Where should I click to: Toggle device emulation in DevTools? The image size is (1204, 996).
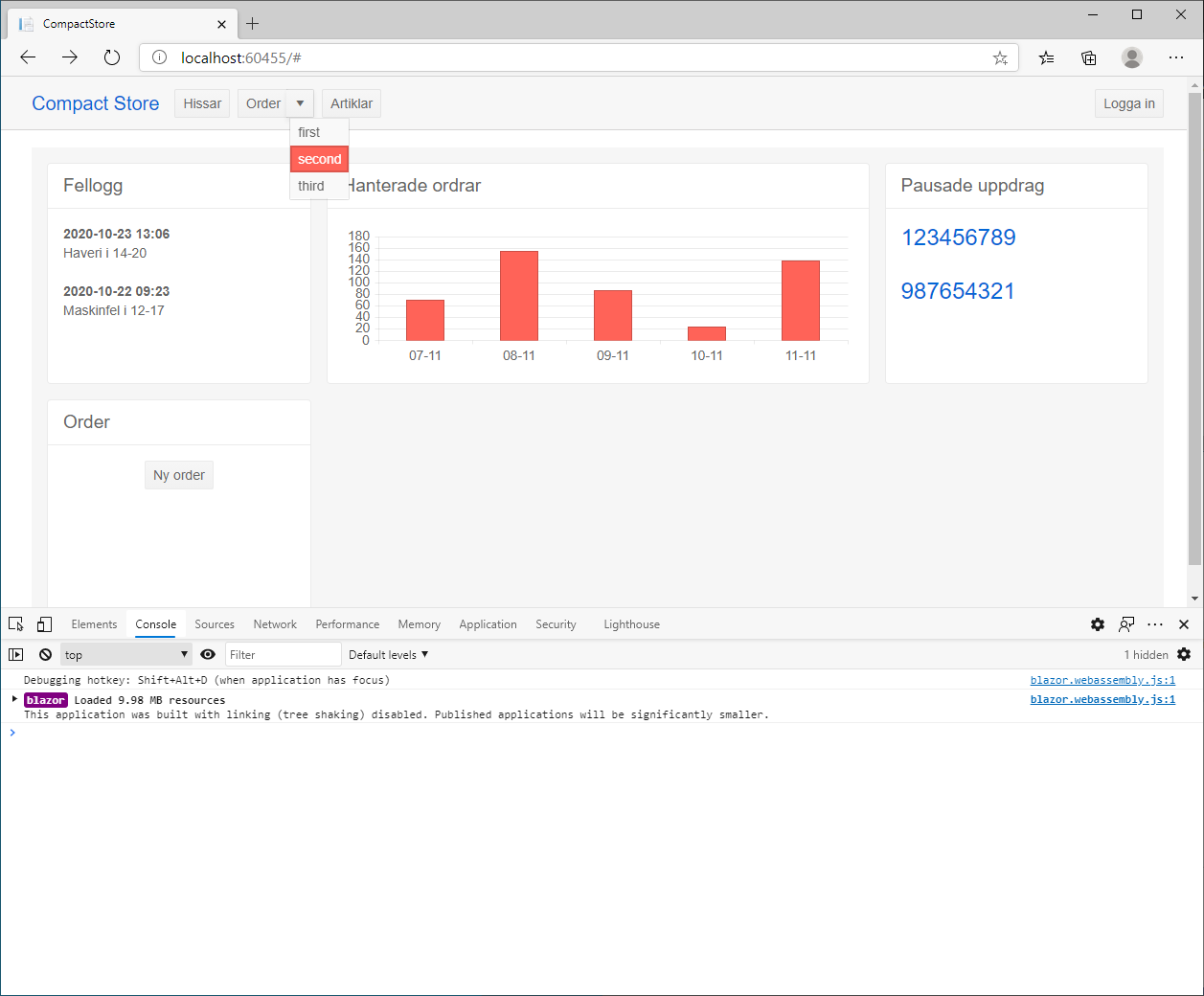tap(44, 624)
